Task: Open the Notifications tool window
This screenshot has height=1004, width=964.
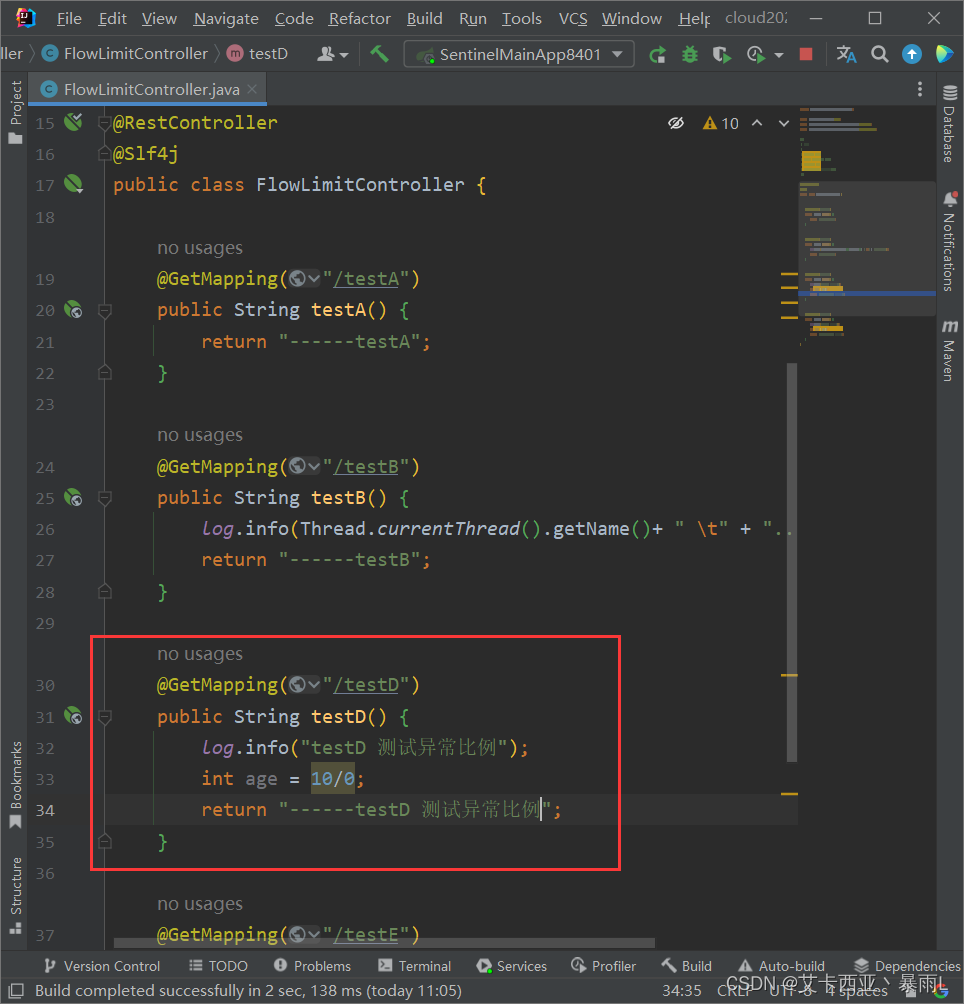Action: pyautogui.click(x=949, y=241)
